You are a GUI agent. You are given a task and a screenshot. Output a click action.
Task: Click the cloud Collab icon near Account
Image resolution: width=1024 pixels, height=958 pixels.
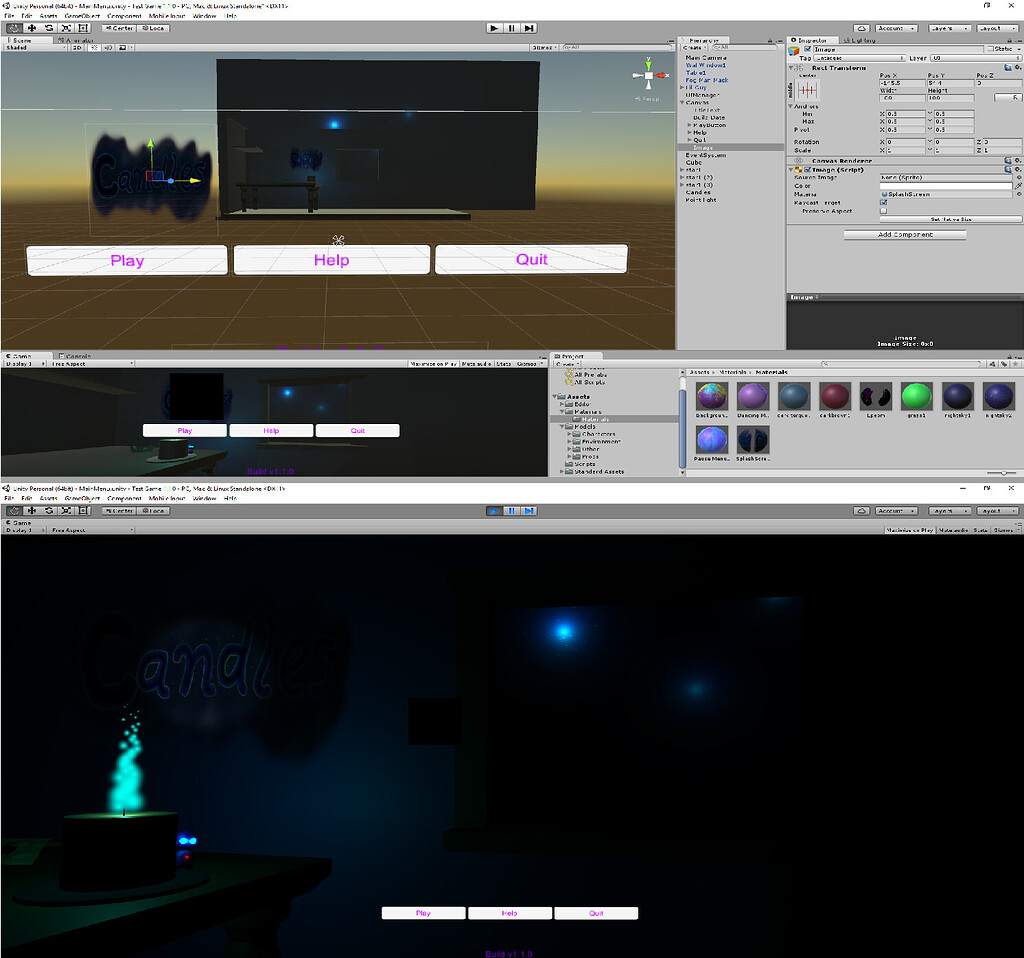(x=862, y=28)
